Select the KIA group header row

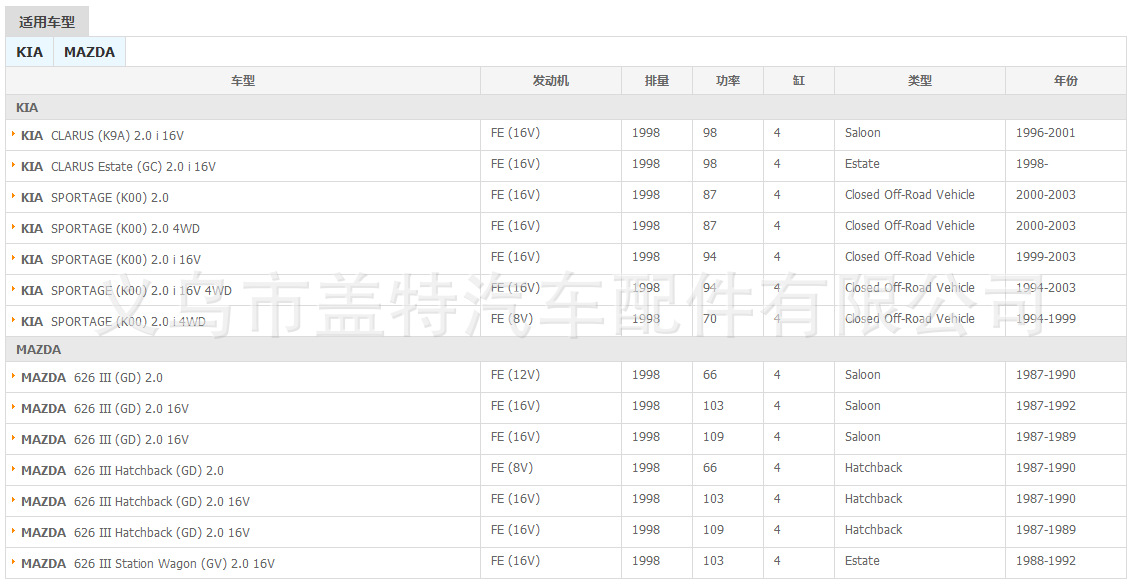click(566, 108)
